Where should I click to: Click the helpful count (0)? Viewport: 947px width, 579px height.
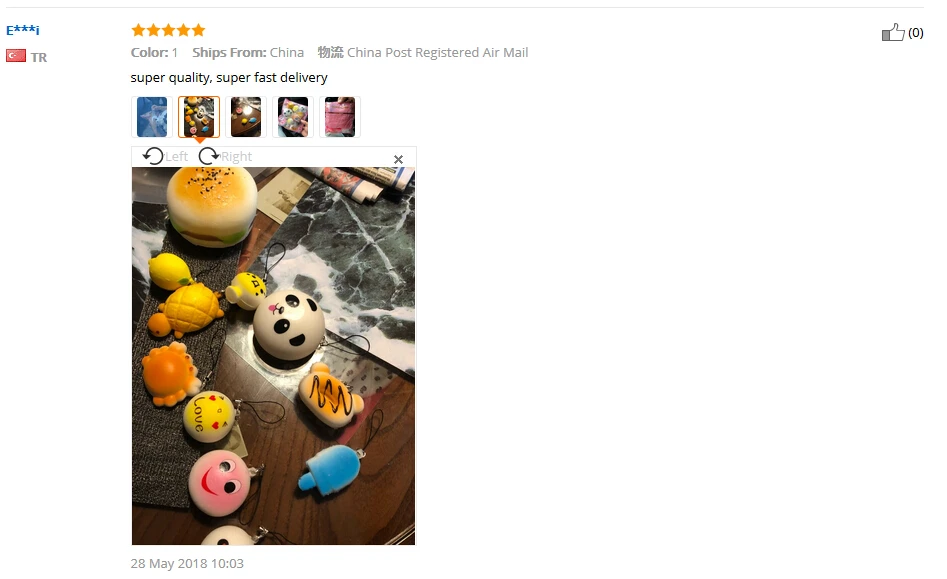[x=916, y=33]
